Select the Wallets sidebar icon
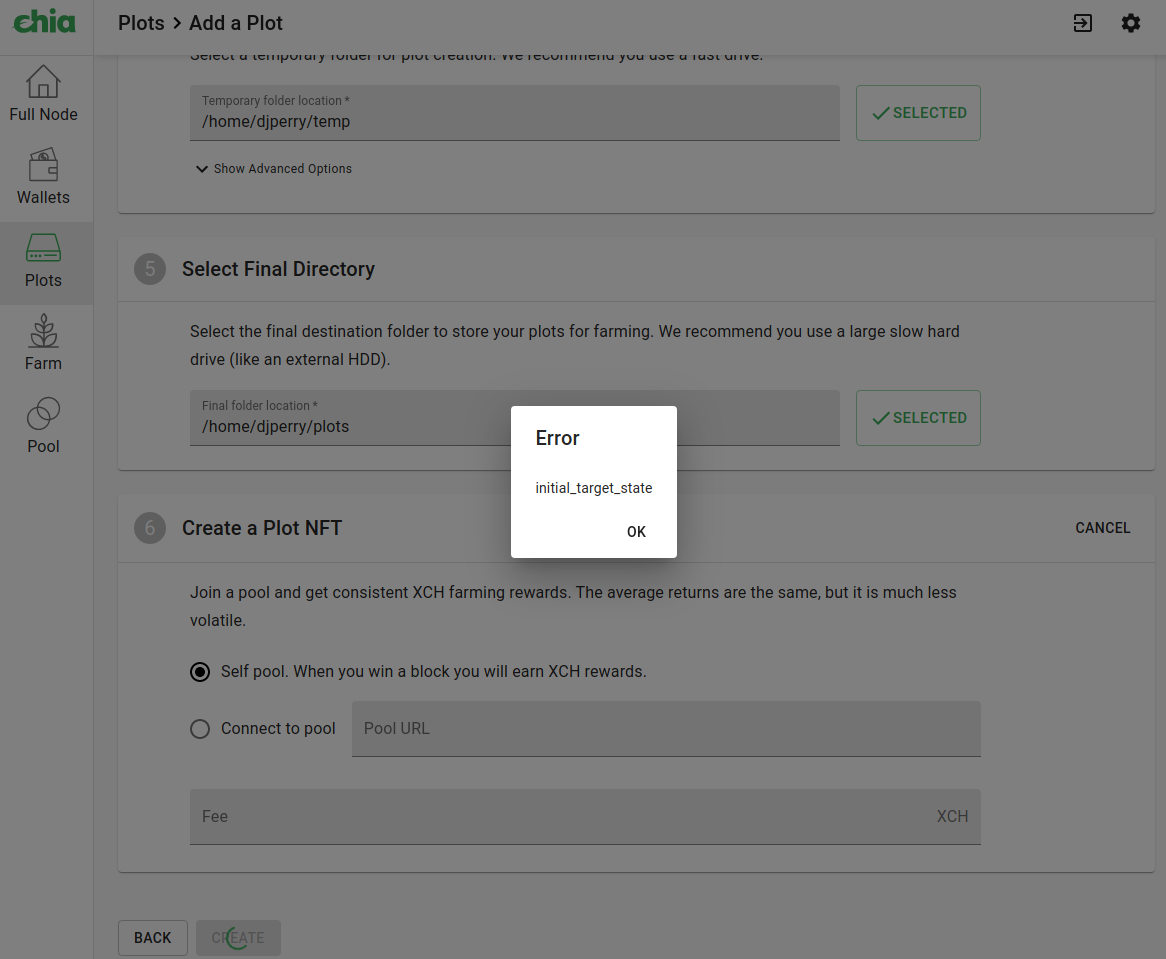 pos(43,176)
